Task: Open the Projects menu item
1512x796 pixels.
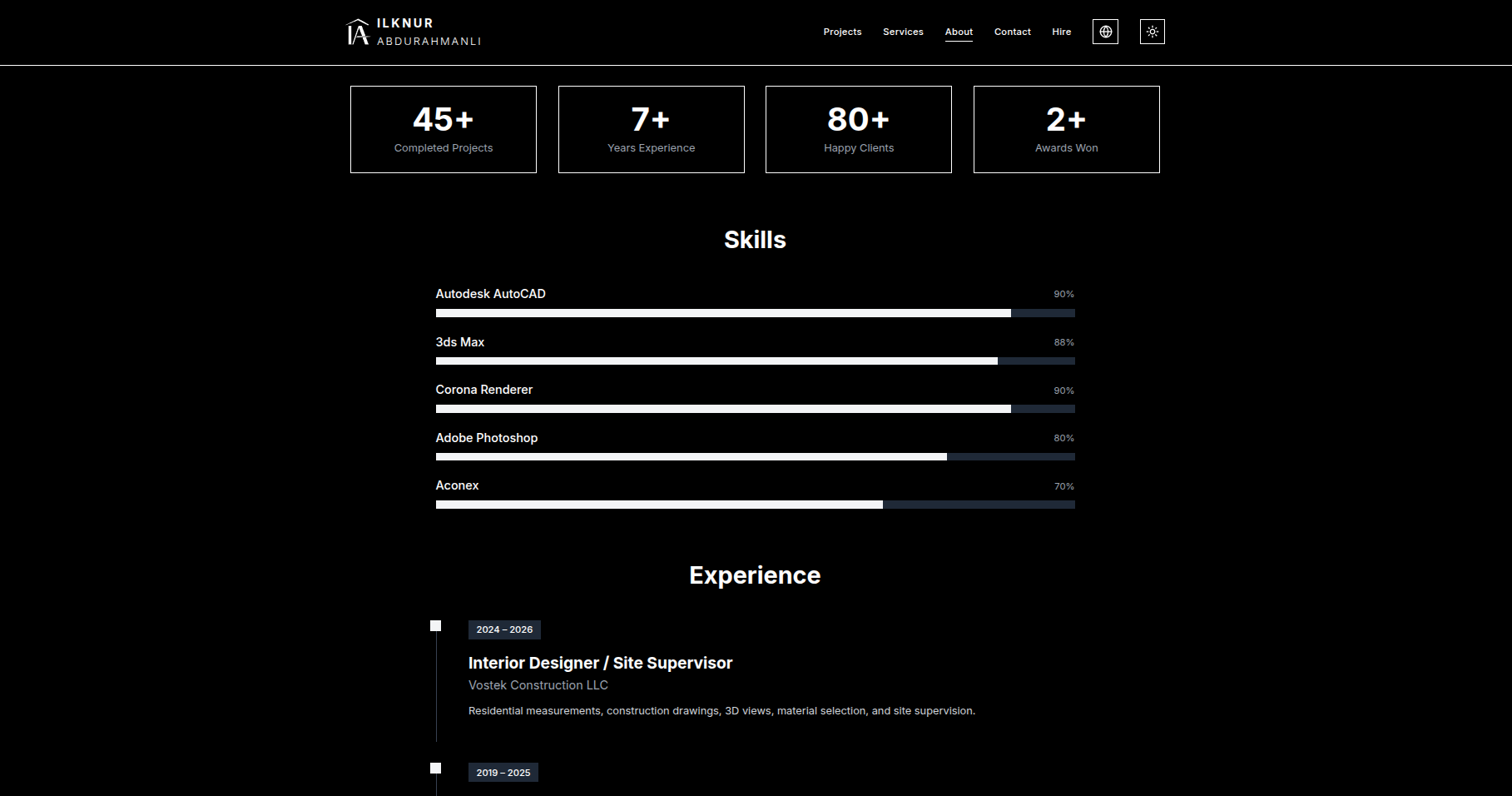Action: (842, 32)
